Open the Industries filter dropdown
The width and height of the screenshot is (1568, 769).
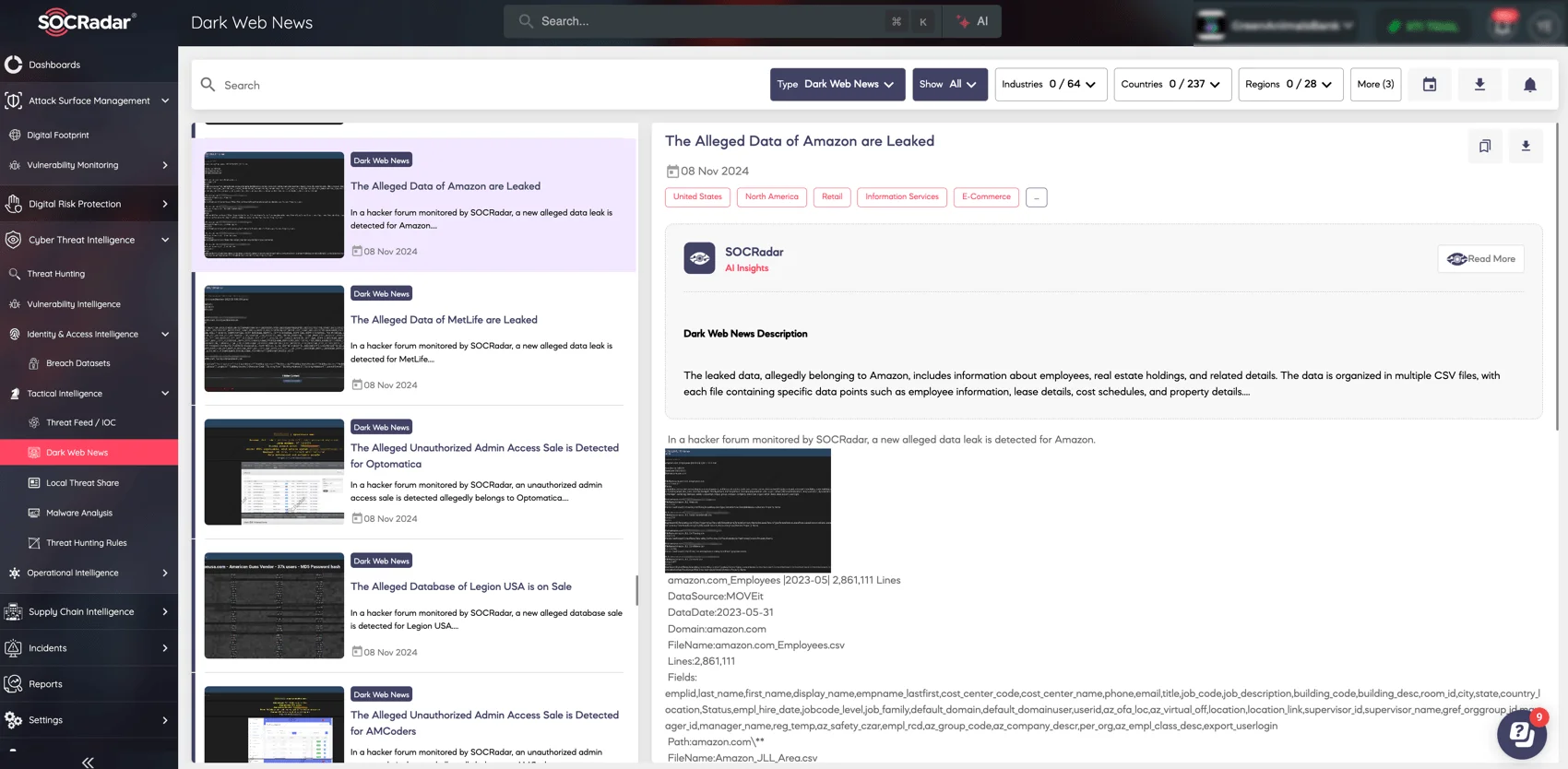1051,85
